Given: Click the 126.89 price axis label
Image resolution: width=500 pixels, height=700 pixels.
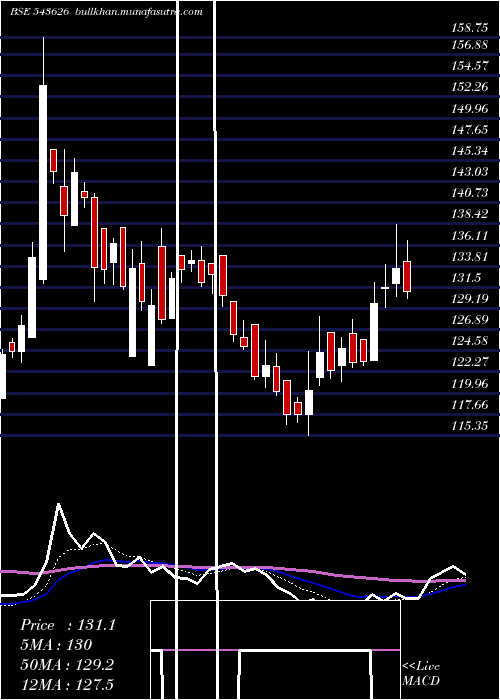Looking at the screenshot, I should 469,320.
